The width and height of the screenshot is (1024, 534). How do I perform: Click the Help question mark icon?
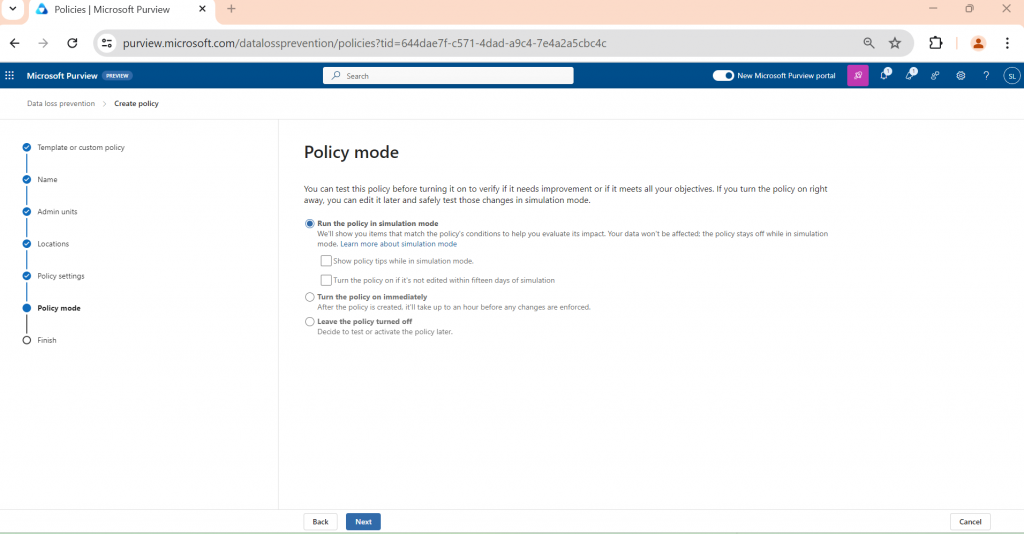[986, 75]
